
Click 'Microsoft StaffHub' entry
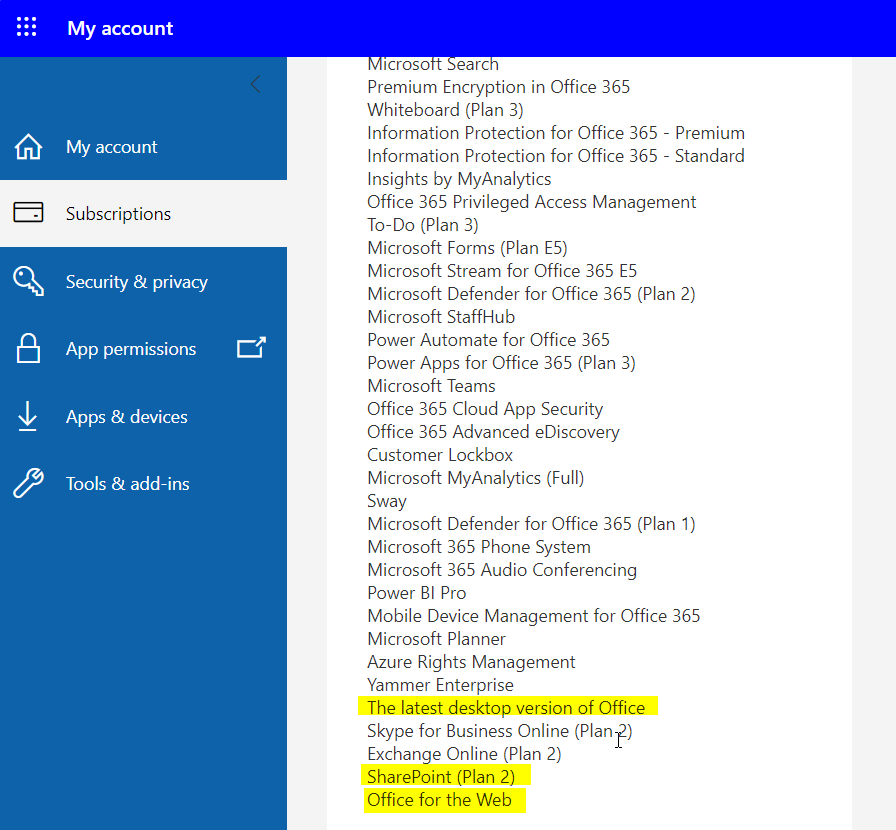click(441, 317)
